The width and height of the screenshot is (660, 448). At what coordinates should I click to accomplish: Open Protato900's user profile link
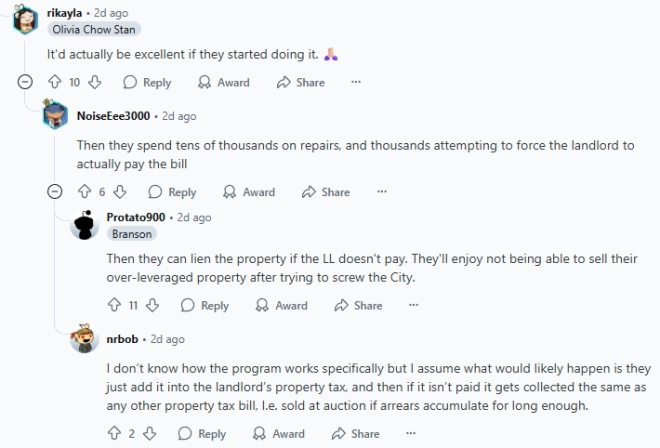point(136,217)
